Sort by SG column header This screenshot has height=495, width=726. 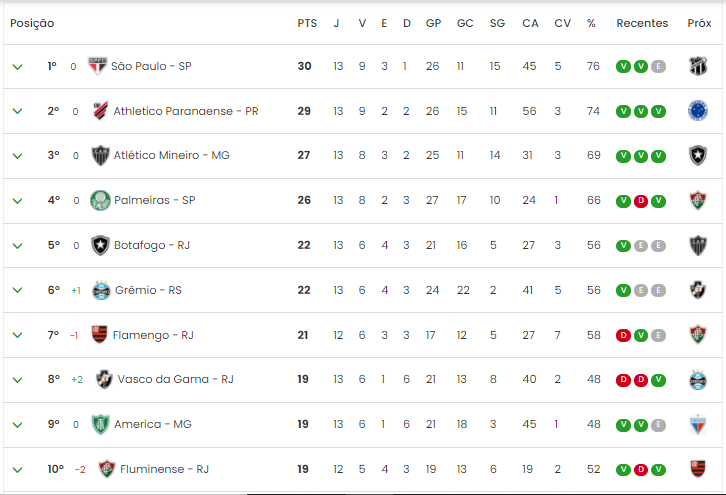(497, 23)
